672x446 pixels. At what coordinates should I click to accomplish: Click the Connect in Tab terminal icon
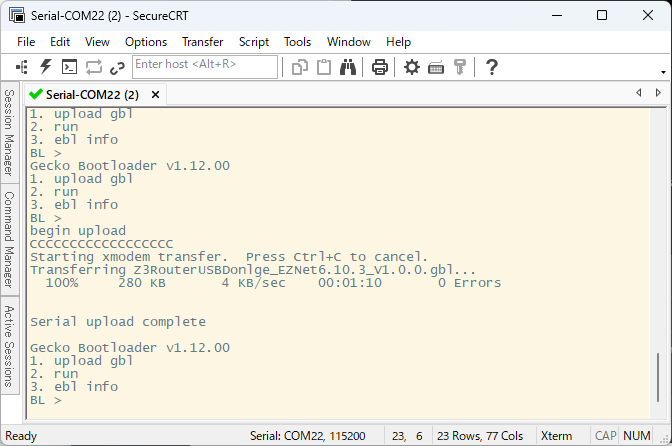[69, 67]
